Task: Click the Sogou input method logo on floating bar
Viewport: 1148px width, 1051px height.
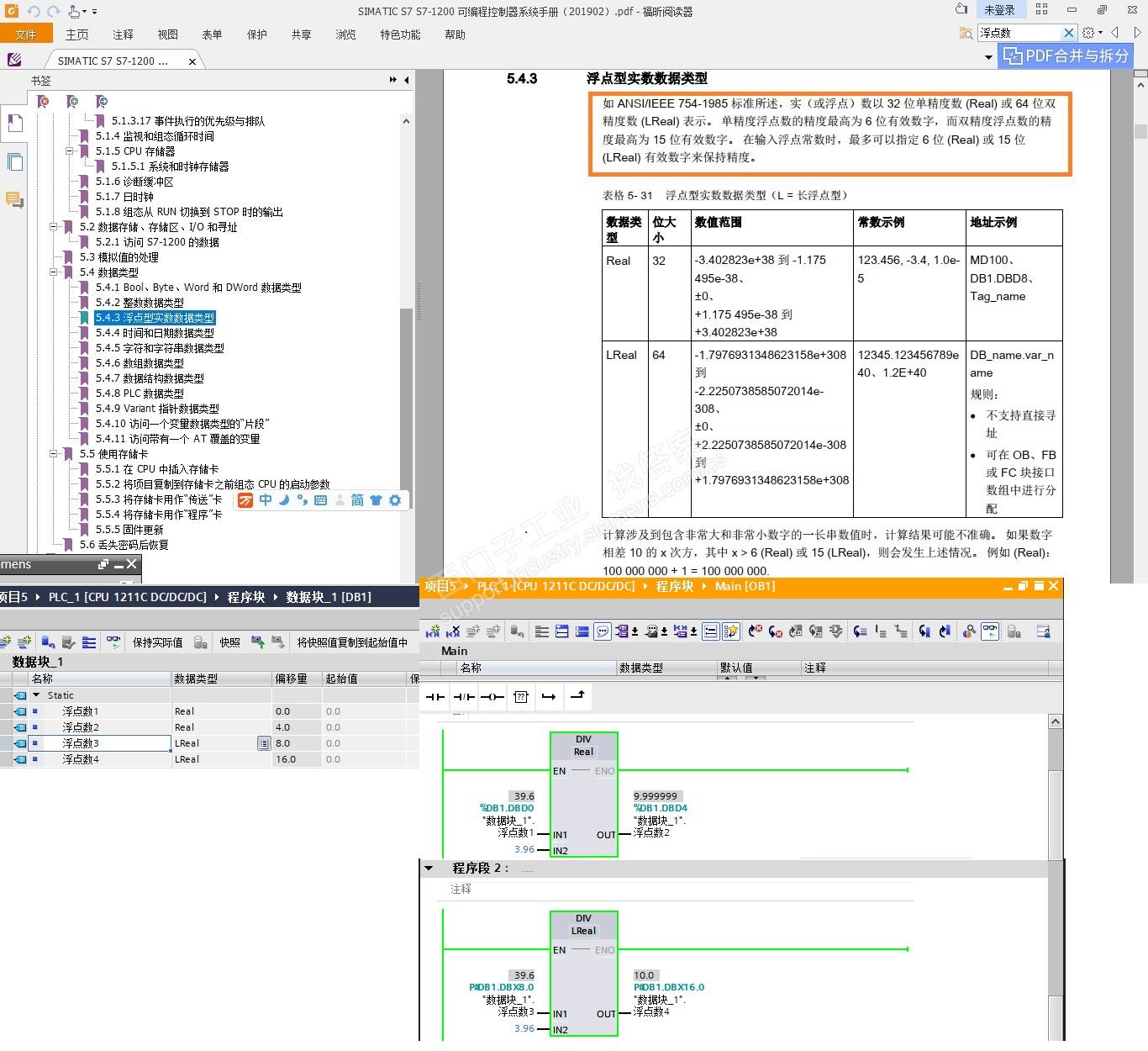Action: click(245, 500)
